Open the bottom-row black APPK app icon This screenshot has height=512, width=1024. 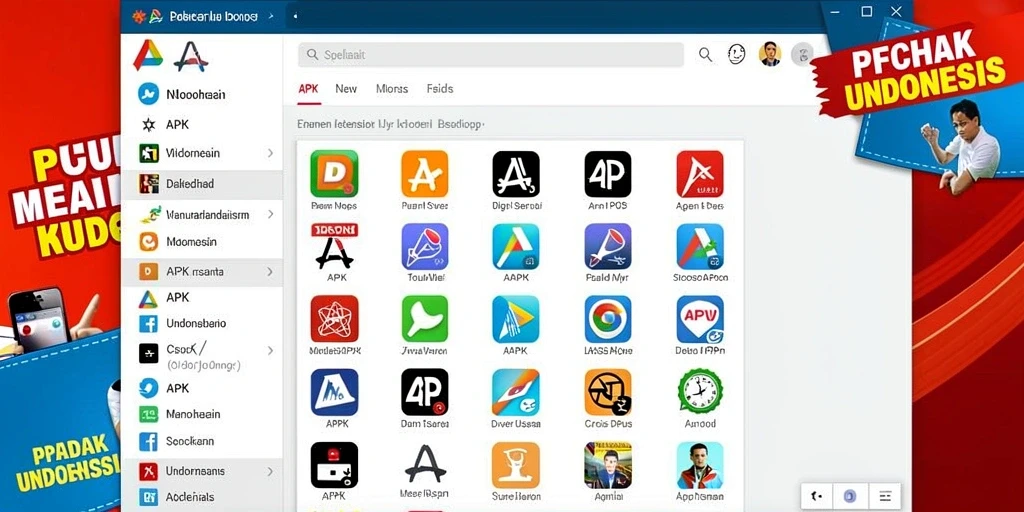334,465
